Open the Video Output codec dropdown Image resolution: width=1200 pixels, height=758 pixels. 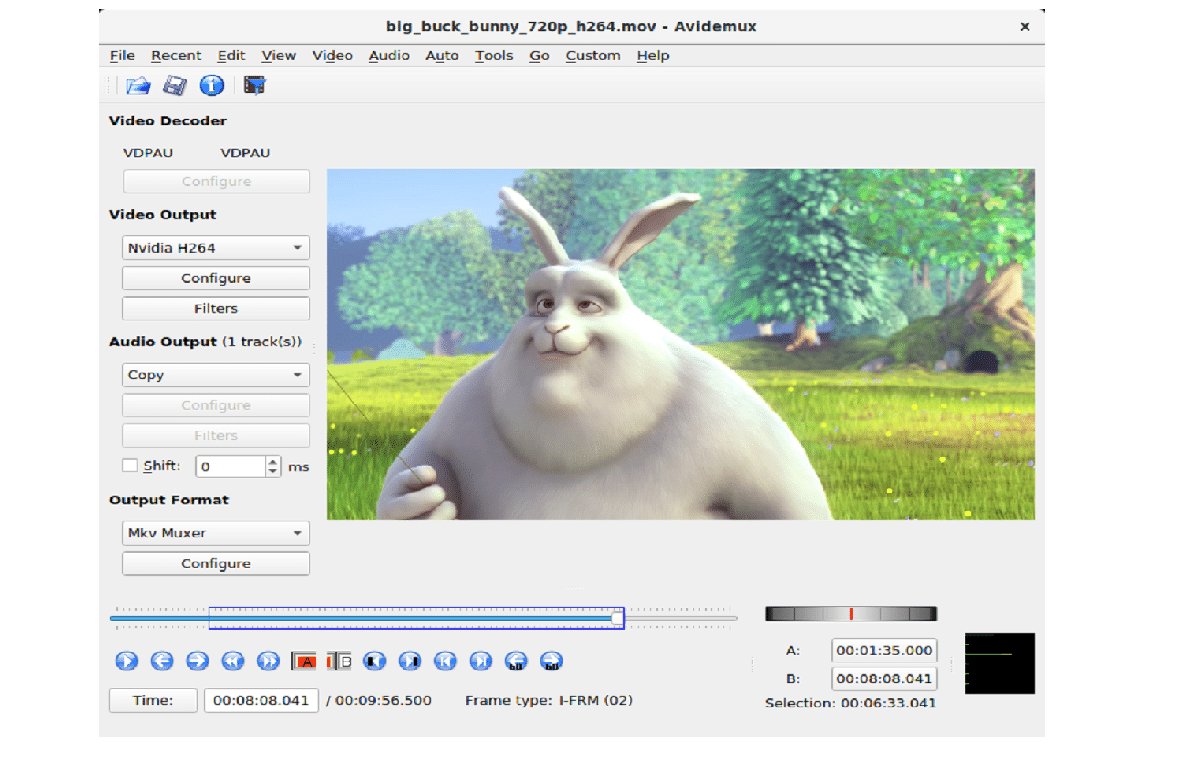(215, 247)
